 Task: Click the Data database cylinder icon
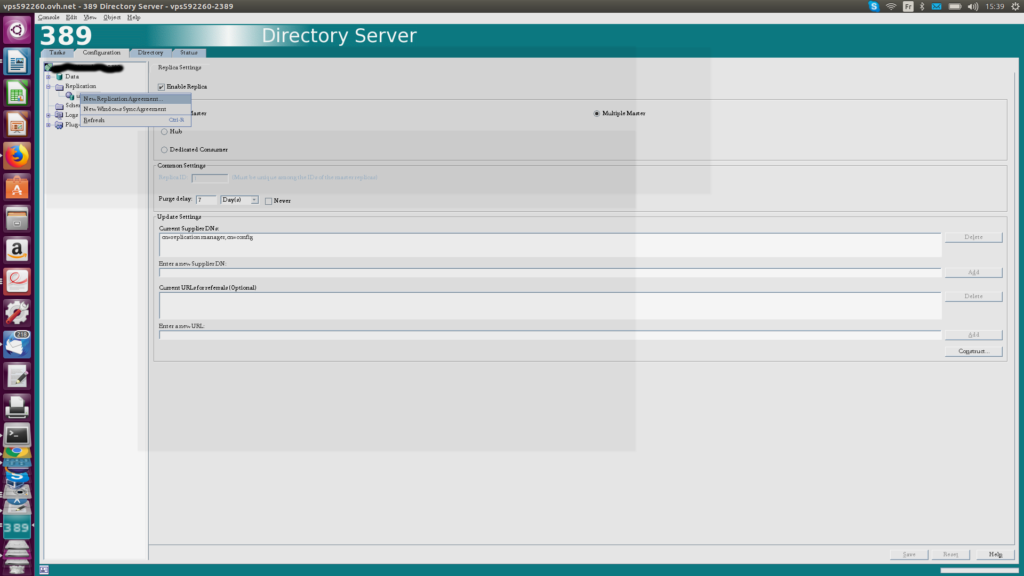tap(59, 76)
